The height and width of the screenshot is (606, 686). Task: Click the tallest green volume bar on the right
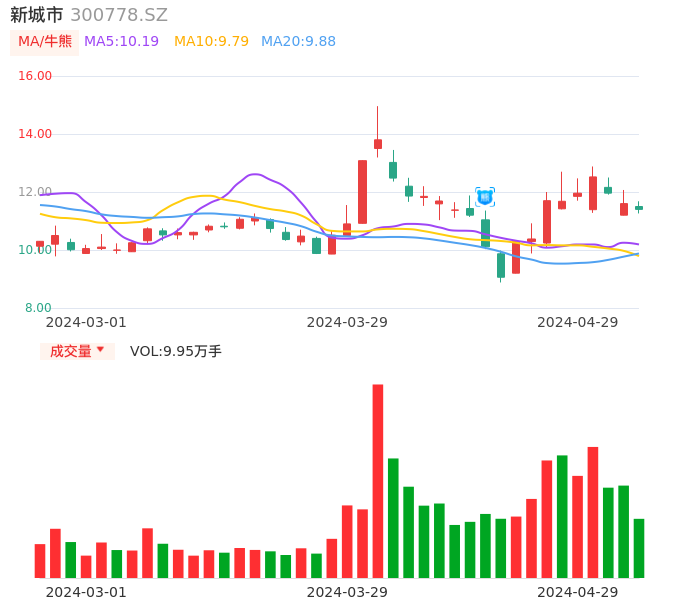(x=562, y=516)
